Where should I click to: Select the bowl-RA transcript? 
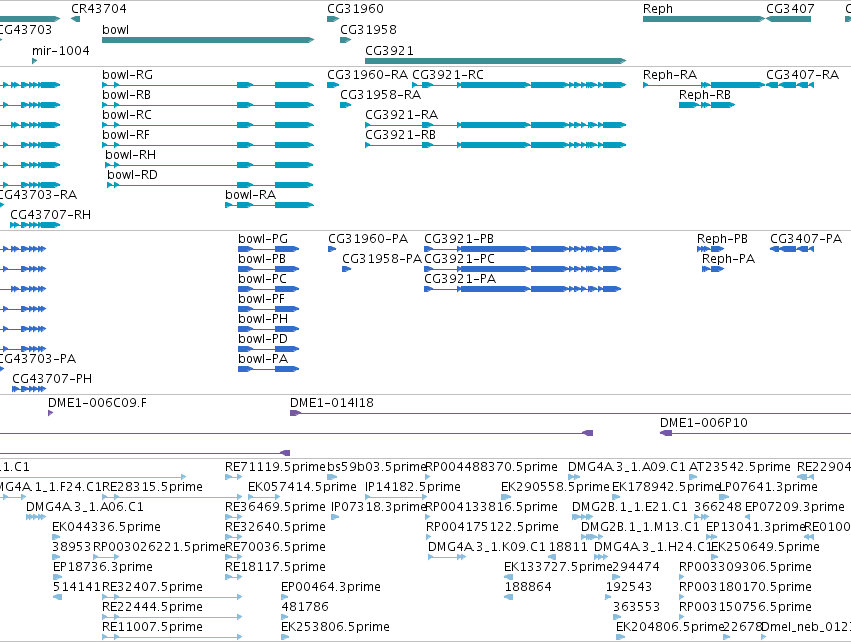click(x=270, y=205)
